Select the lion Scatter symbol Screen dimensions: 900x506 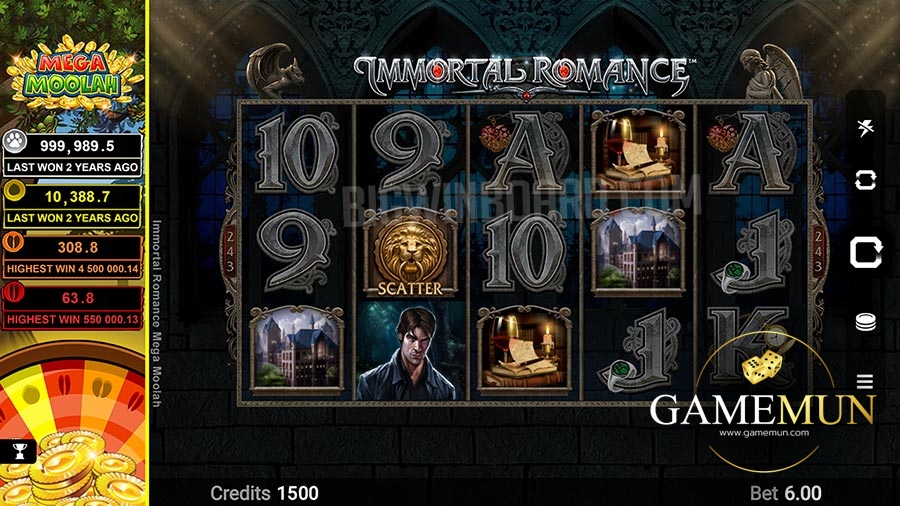tap(410, 252)
